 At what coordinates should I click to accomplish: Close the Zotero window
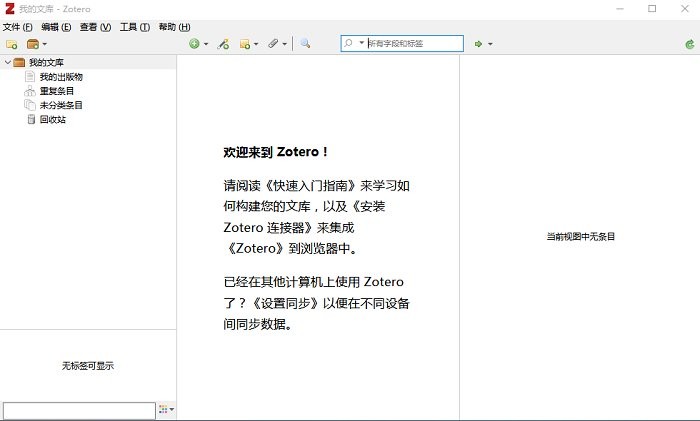685,9
